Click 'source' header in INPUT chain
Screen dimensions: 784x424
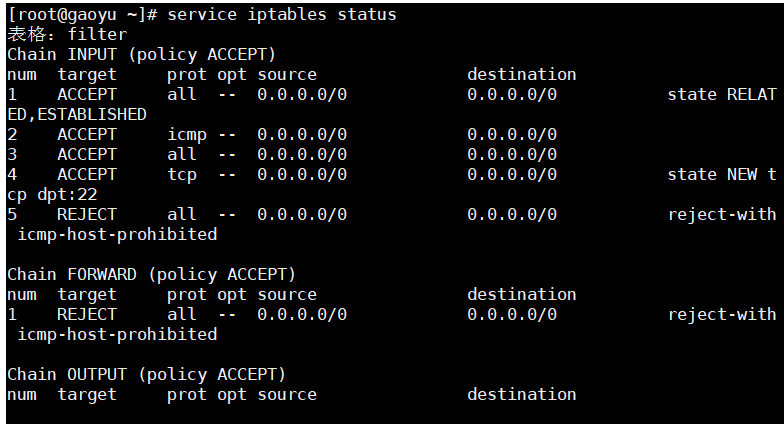coord(287,75)
